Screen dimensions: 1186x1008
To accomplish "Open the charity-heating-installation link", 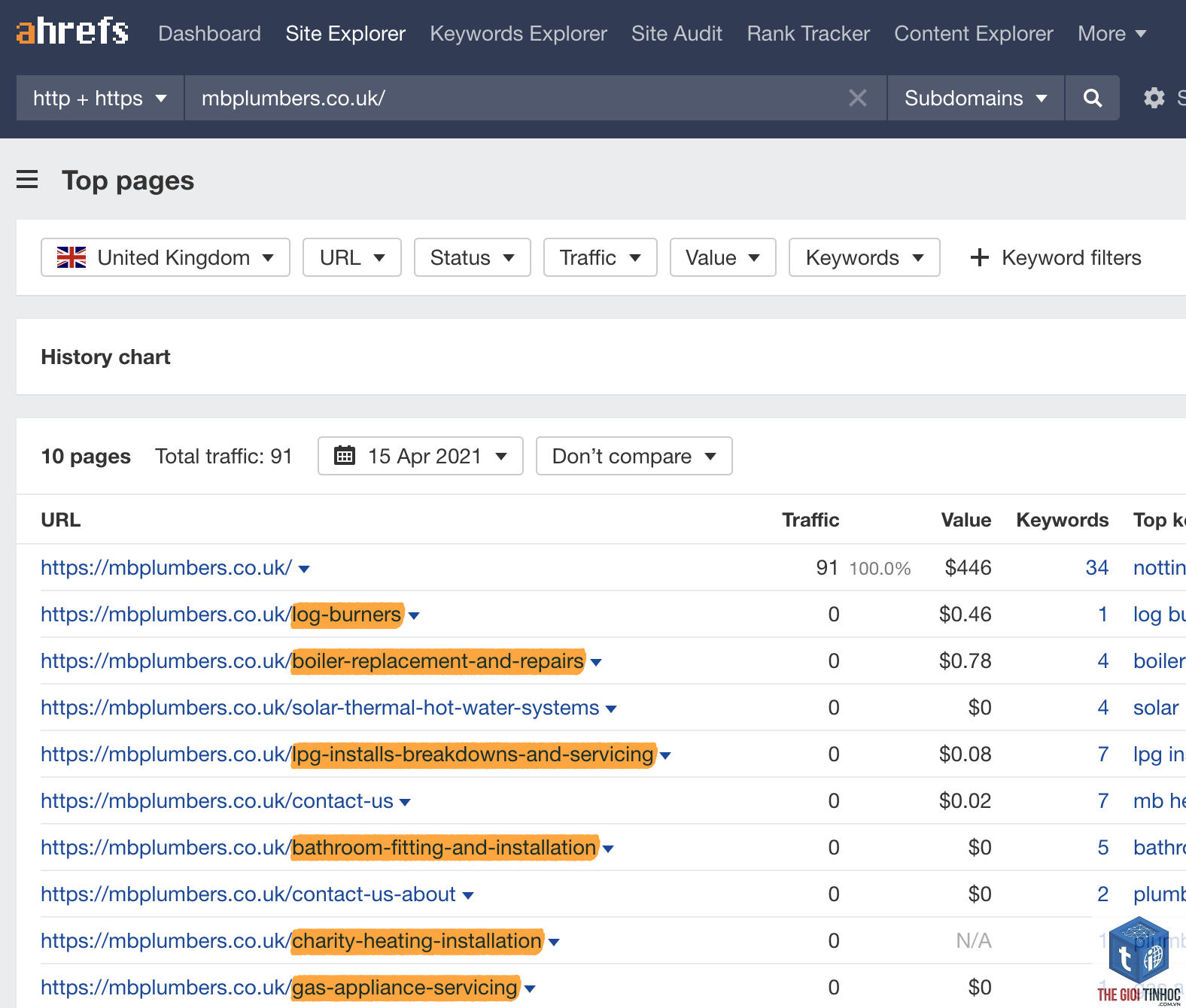I will 291,940.
